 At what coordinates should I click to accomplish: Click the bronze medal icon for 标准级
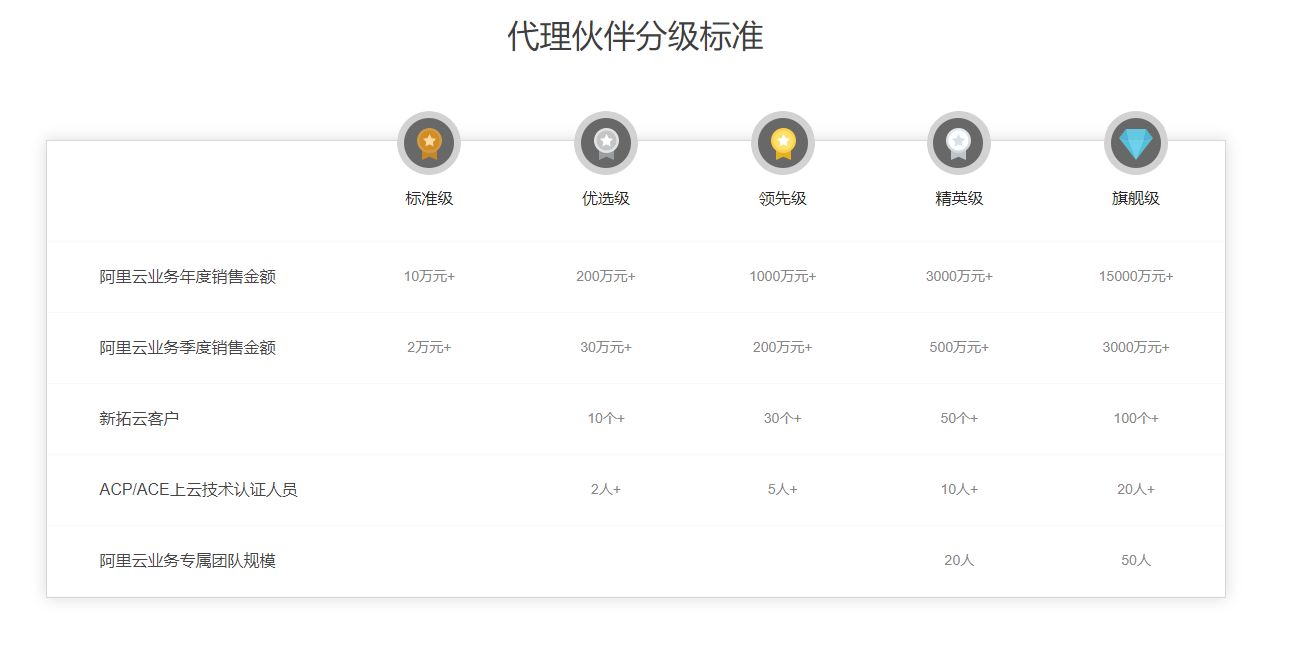(429, 143)
